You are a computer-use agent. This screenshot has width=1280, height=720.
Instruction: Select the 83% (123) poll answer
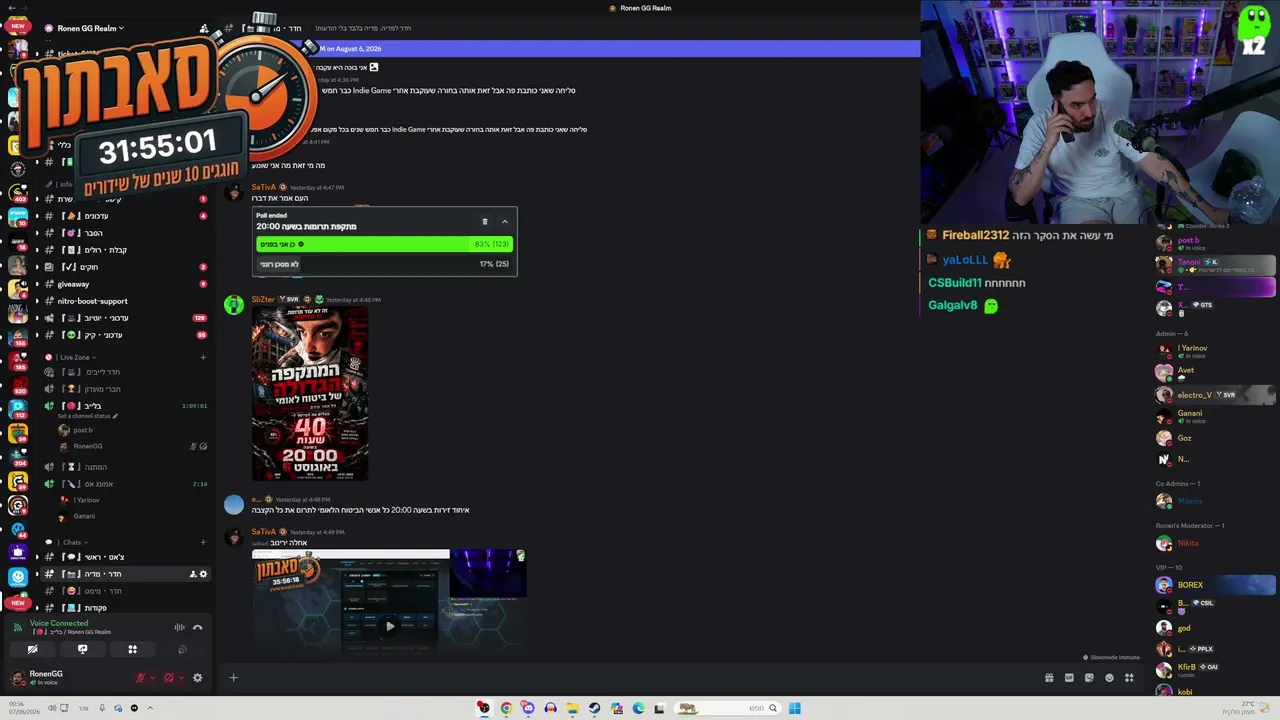(x=385, y=244)
